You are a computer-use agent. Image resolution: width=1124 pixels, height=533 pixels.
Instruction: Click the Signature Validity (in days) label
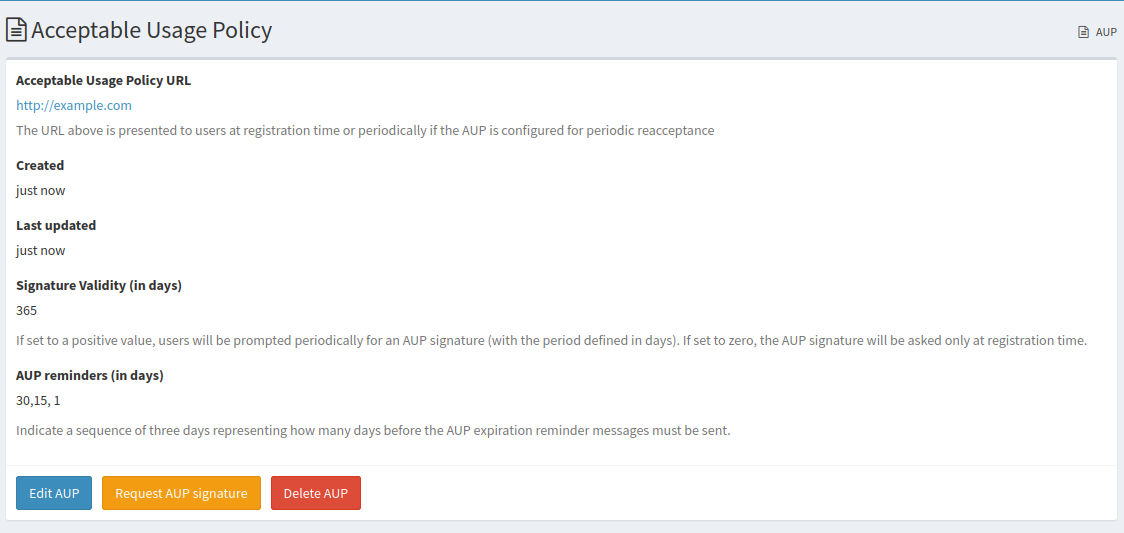click(99, 285)
